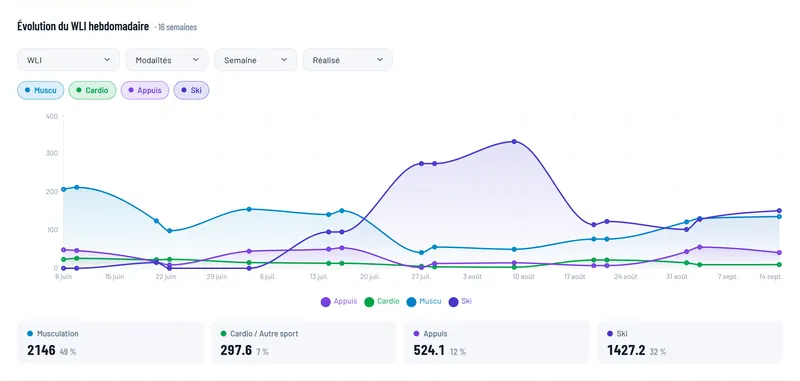Open the Modalités dropdown
Image resolution: width=800 pixels, height=381 pixels.
(x=167, y=60)
